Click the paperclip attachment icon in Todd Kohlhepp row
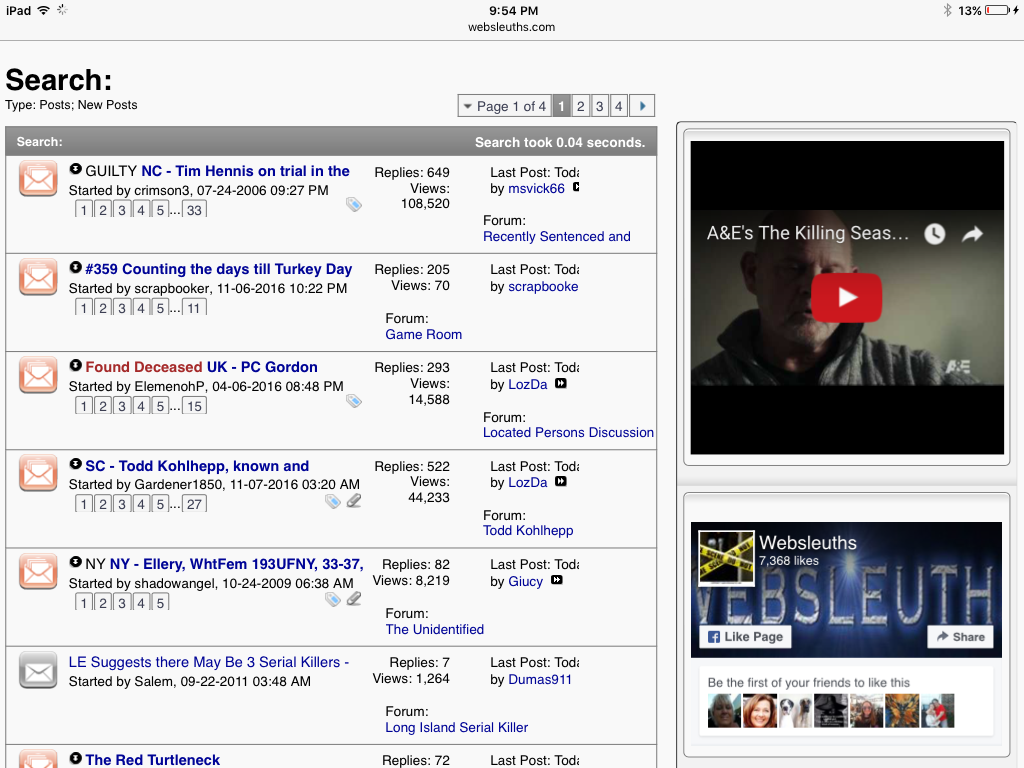Viewport: 1024px width, 768px height. tap(354, 501)
